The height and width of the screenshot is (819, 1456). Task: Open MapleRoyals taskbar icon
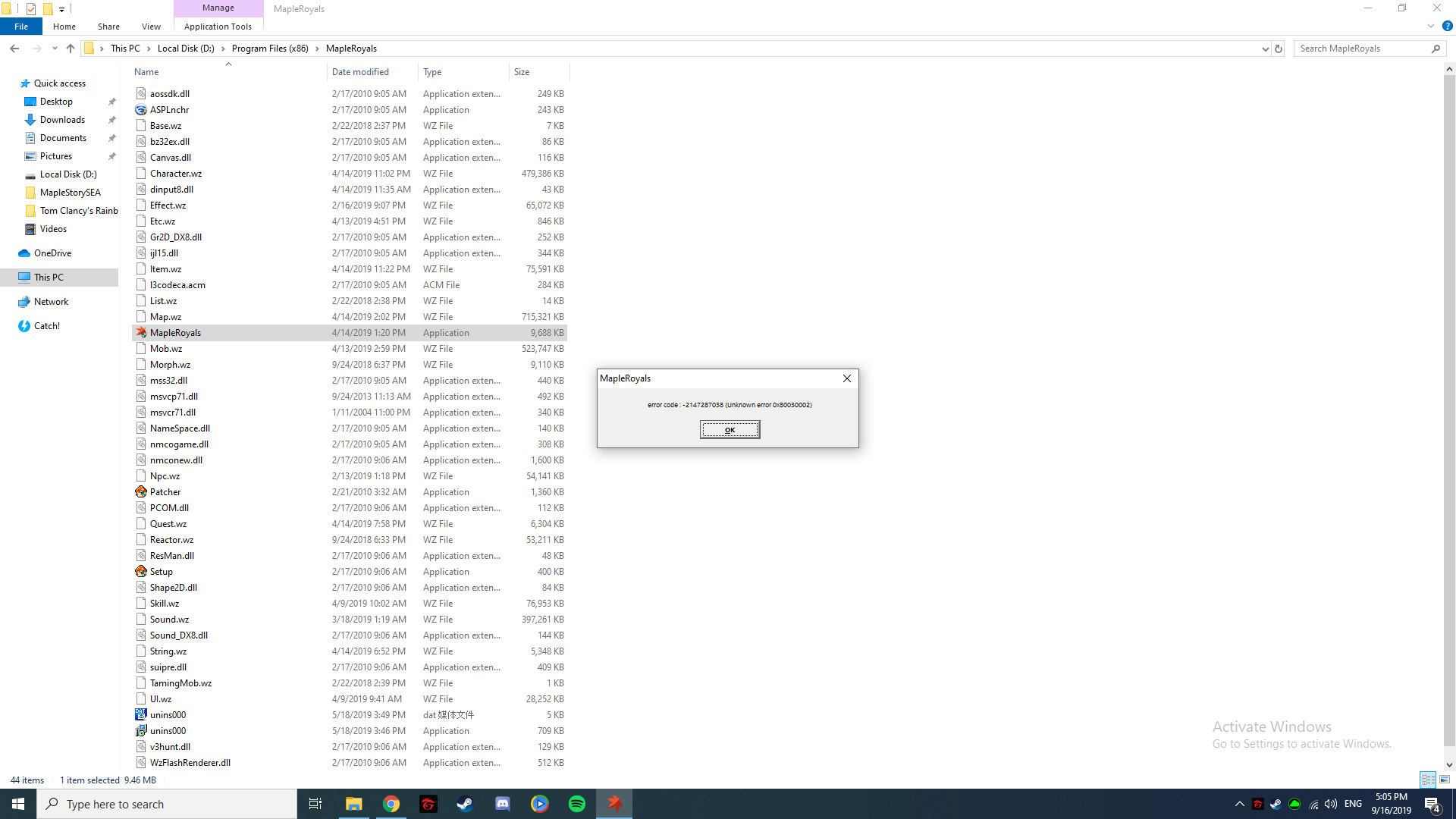tap(614, 804)
